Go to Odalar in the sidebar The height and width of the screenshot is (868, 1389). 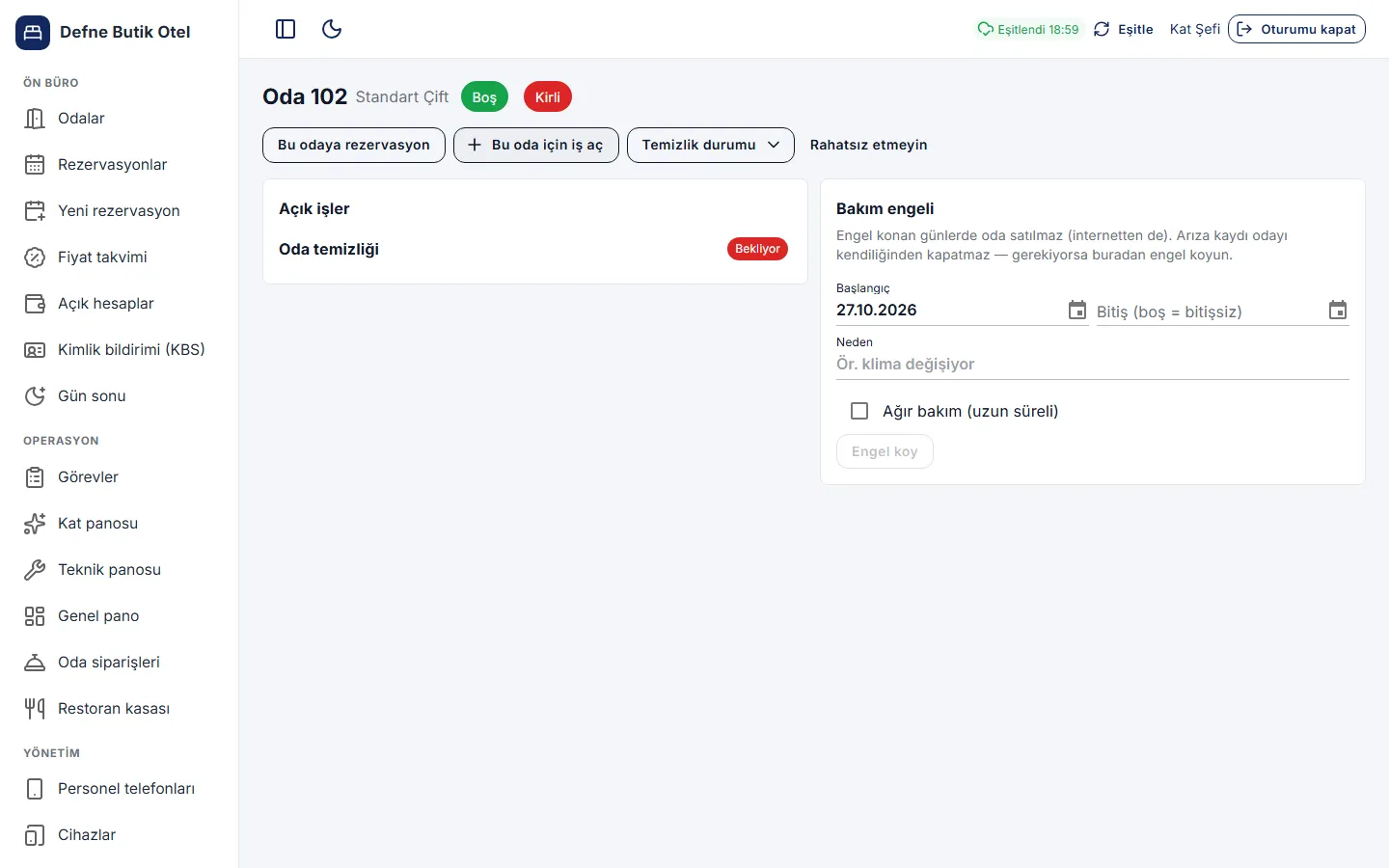tap(119, 119)
